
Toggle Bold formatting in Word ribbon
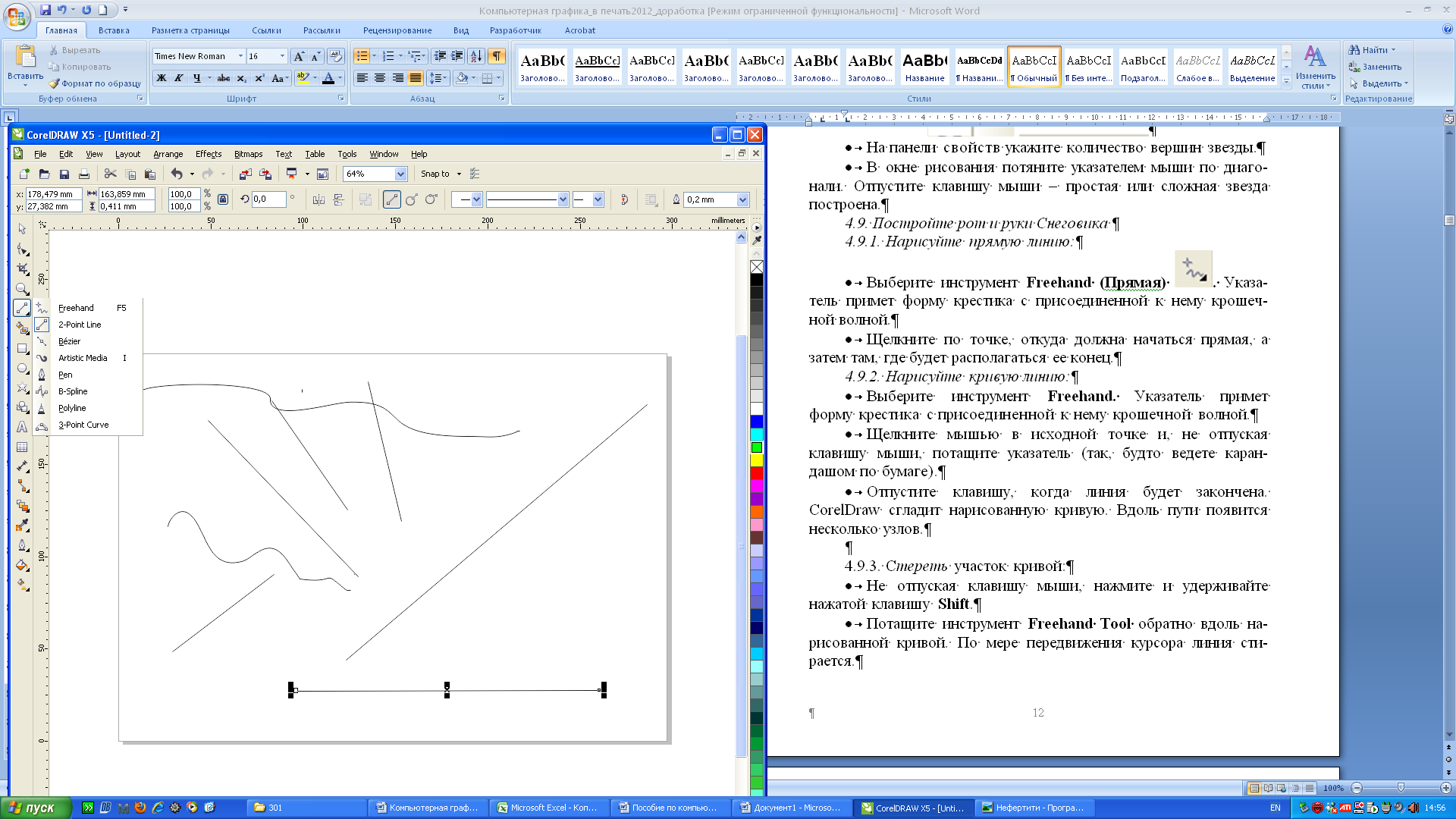[x=161, y=78]
